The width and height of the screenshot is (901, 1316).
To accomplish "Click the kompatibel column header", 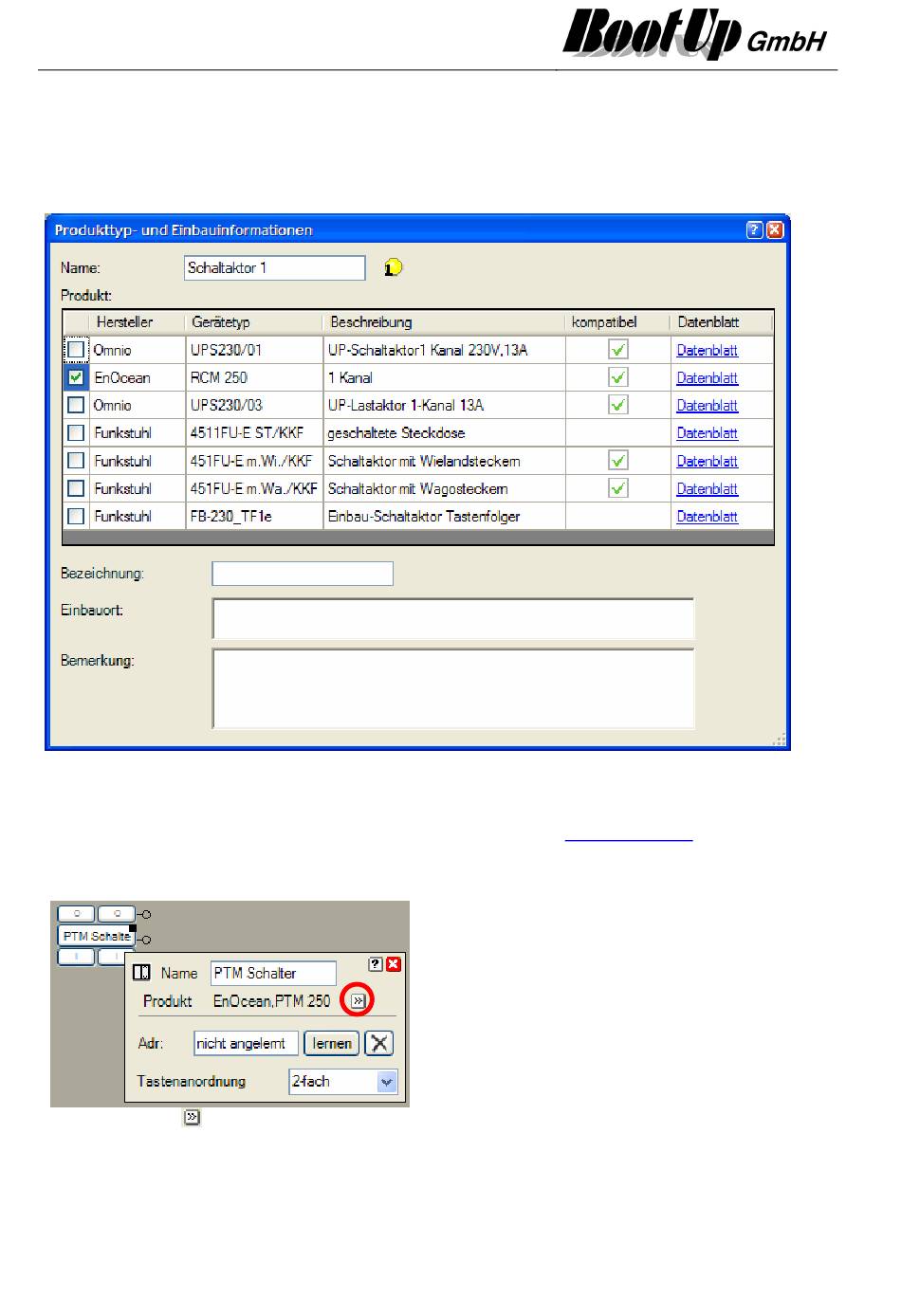I will coord(618,322).
